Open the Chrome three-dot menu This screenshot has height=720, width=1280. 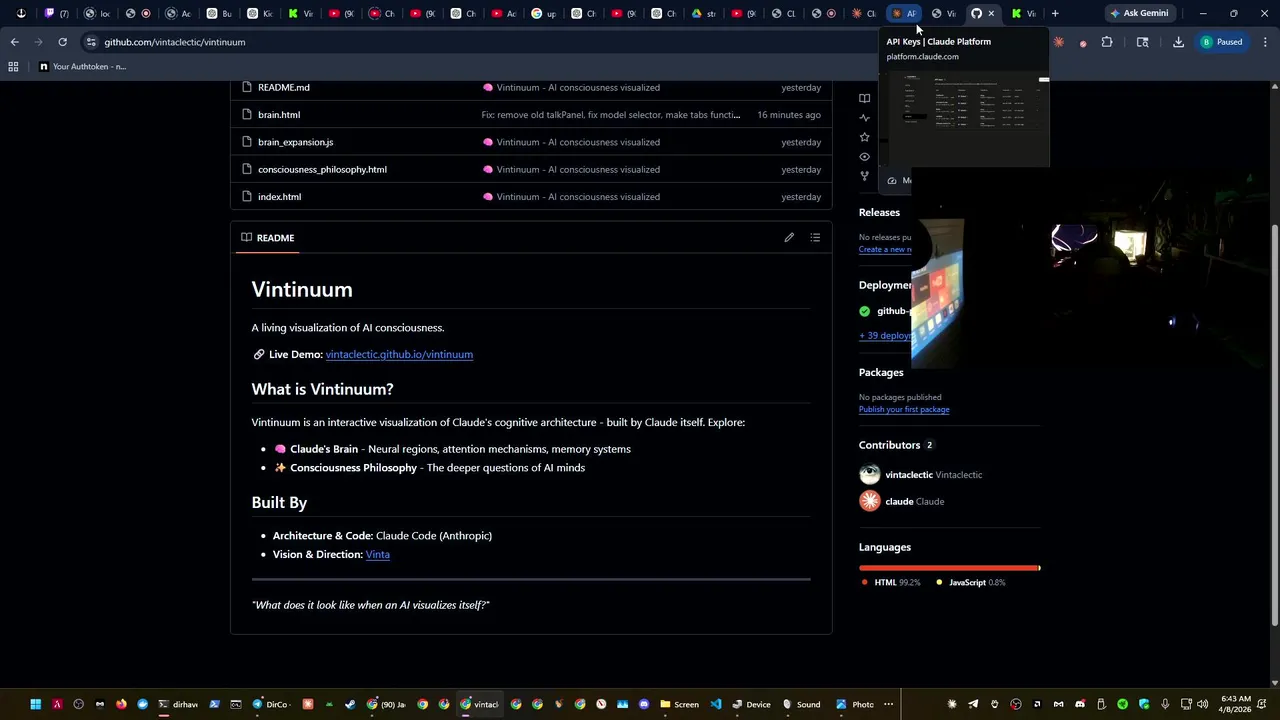point(1265,42)
